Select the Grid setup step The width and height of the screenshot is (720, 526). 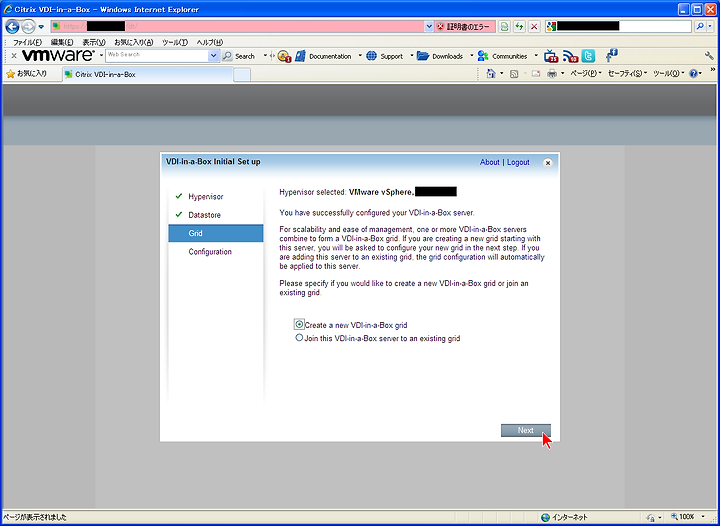[x=216, y=233]
